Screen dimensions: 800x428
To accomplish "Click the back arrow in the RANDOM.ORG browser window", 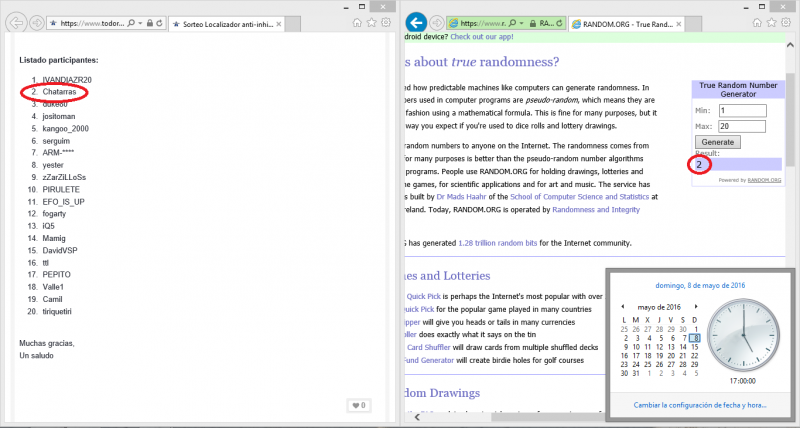I will pos(416,21).
